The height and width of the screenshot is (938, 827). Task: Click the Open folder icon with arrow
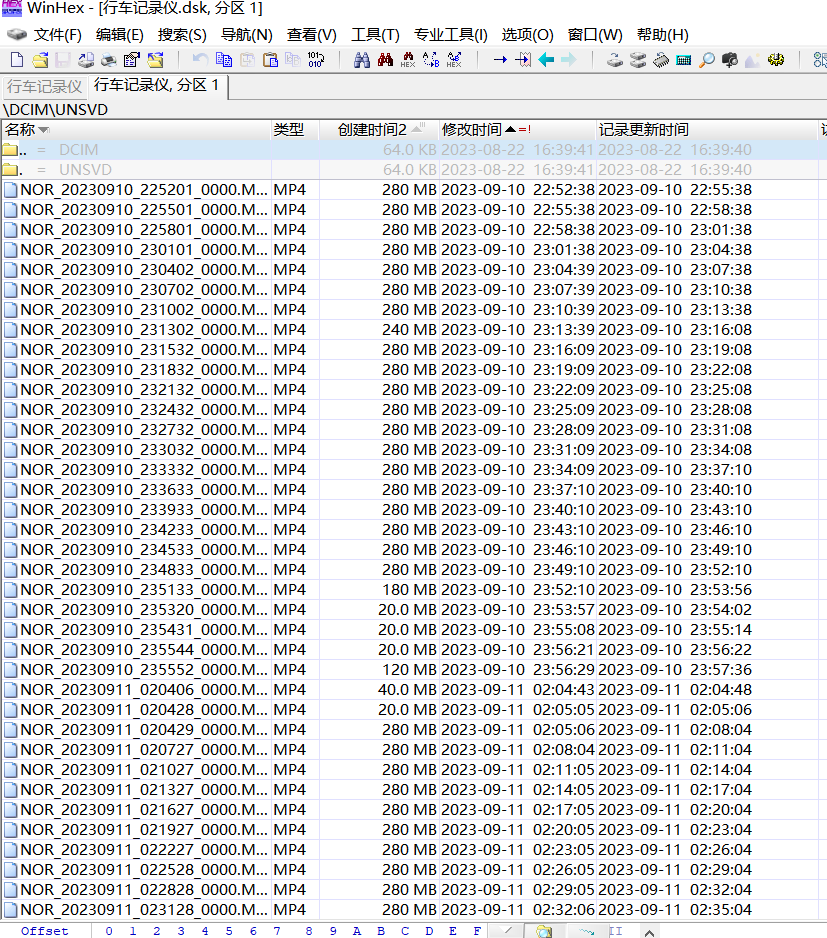pos(155,60)
